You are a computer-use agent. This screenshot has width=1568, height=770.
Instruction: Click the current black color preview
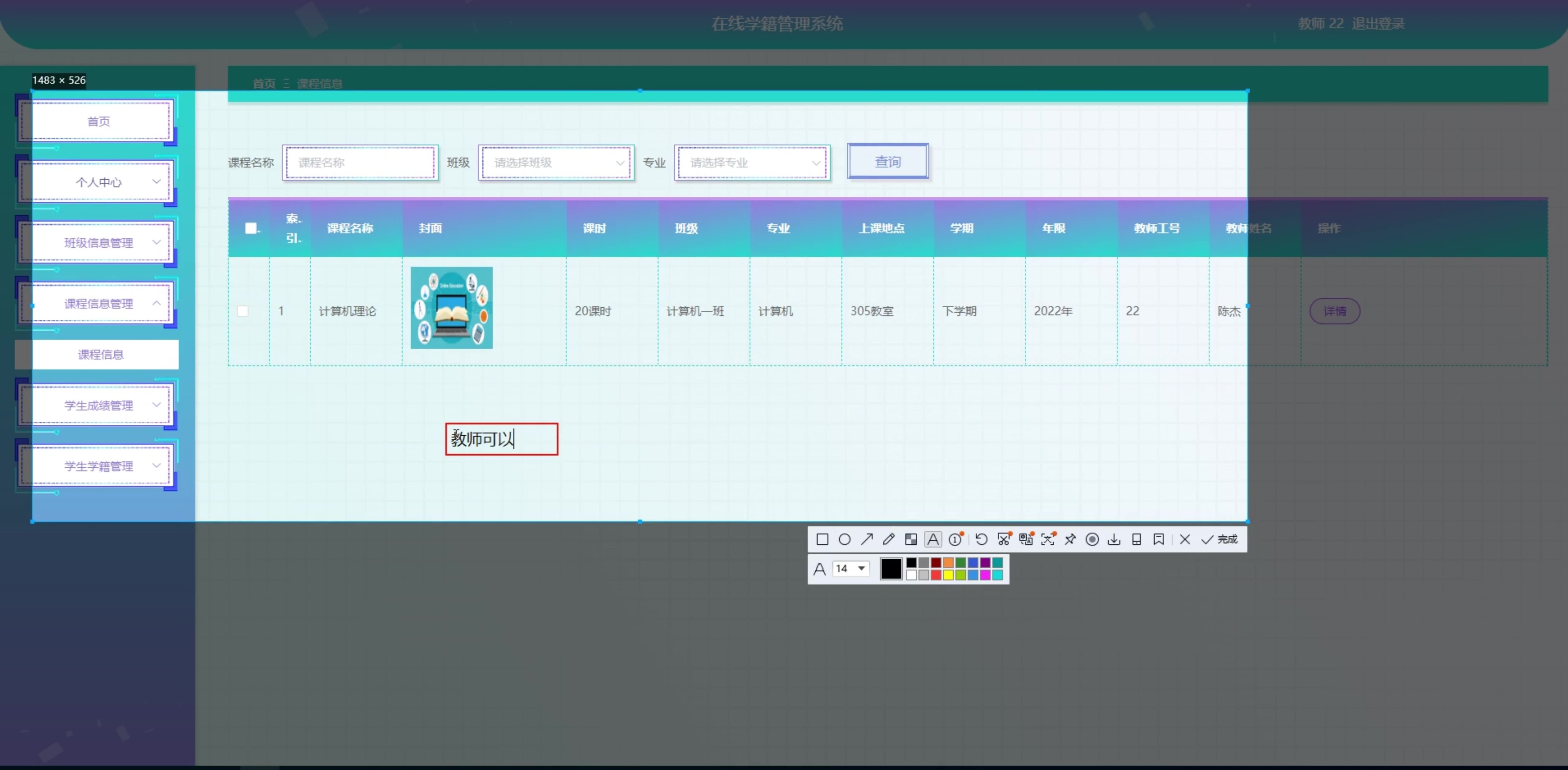[891, 569]
